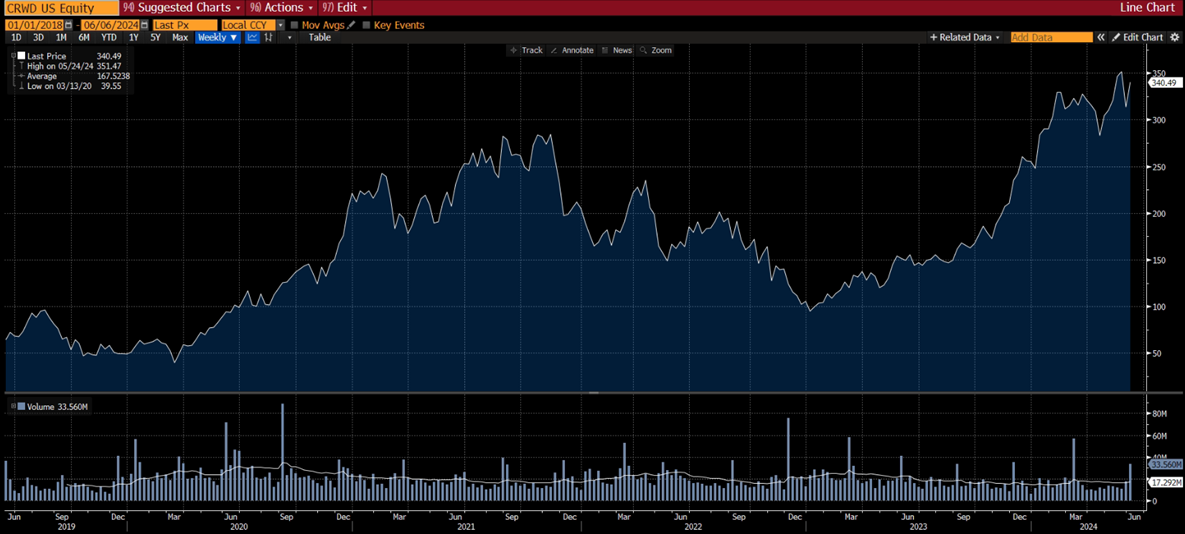Edit moving averages with the pencil icon
Screen dimensions: 1185x534
coord(351,25)
